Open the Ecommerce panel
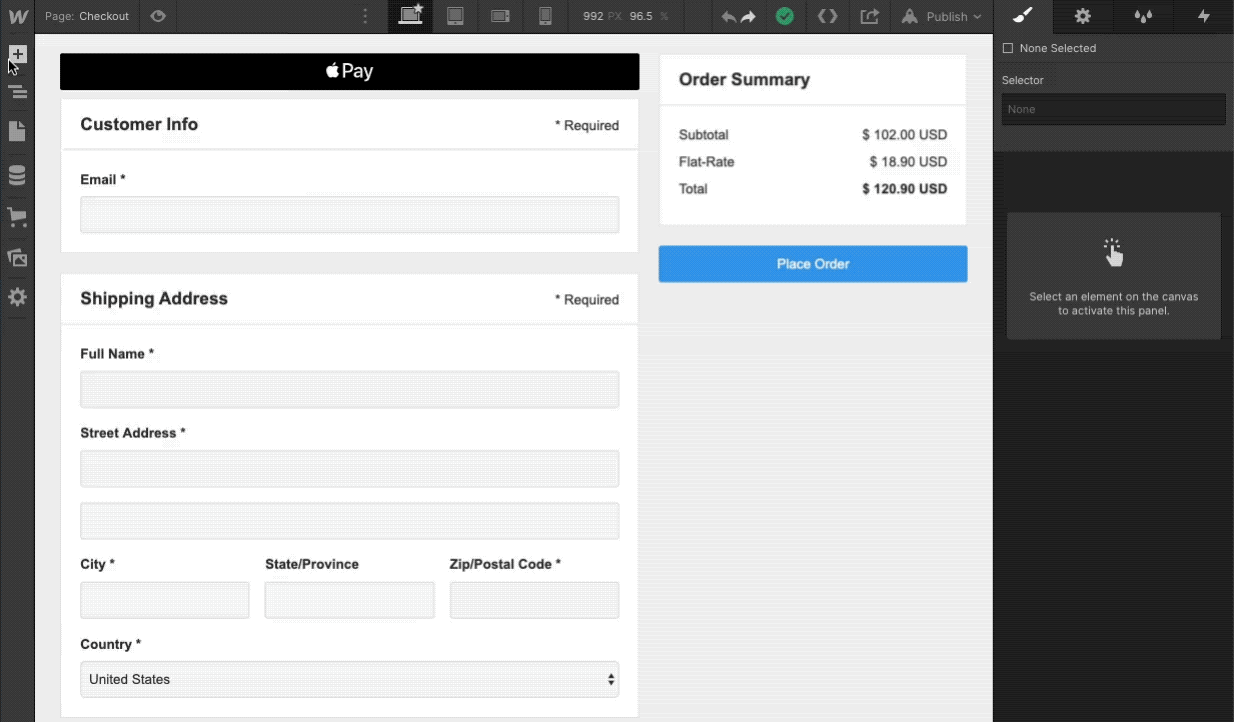Screen dimensions: 1234x722 (x=17, y=217)
